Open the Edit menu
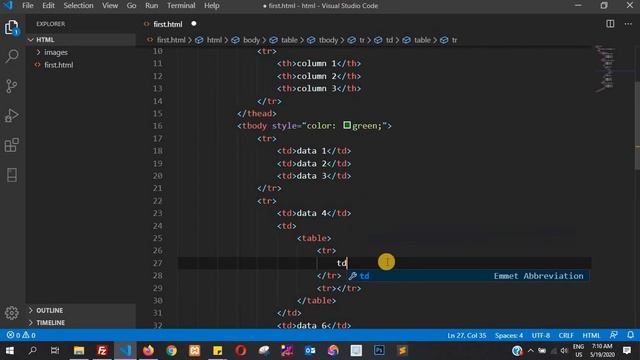The width and height of the screenshot is (640, 360). 48,6
